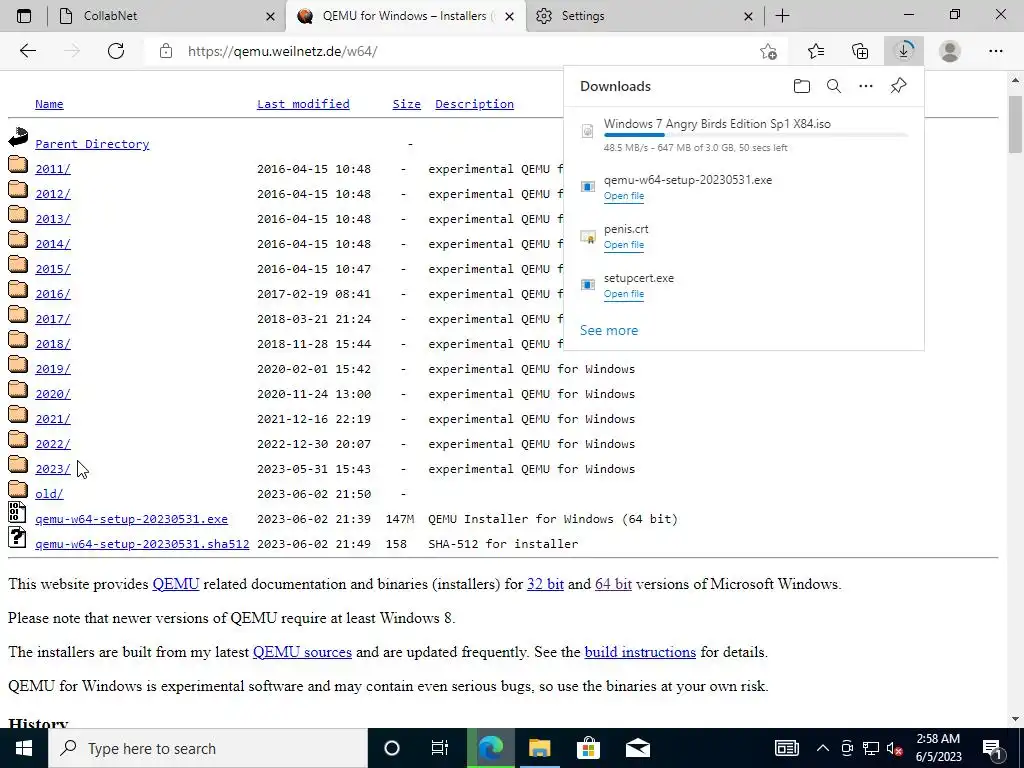The image size is (1024, 768).
Task: Open file for penis.crt download
Action: [624, 245]
